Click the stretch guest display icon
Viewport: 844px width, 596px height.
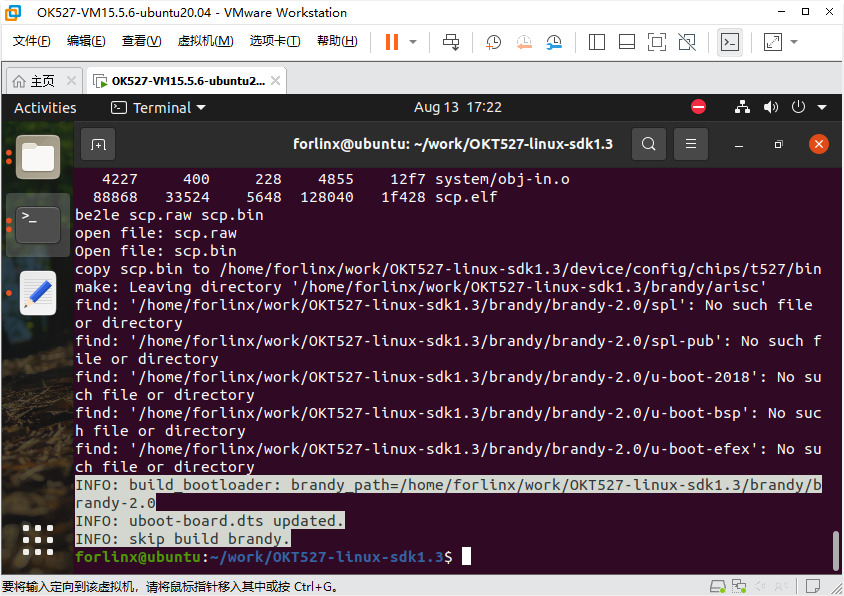tap(772, 42)
